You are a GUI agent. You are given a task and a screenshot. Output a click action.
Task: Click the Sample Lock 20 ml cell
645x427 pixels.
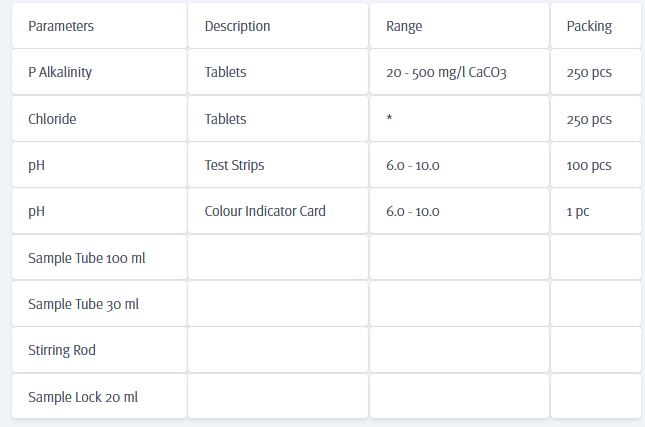83,397
